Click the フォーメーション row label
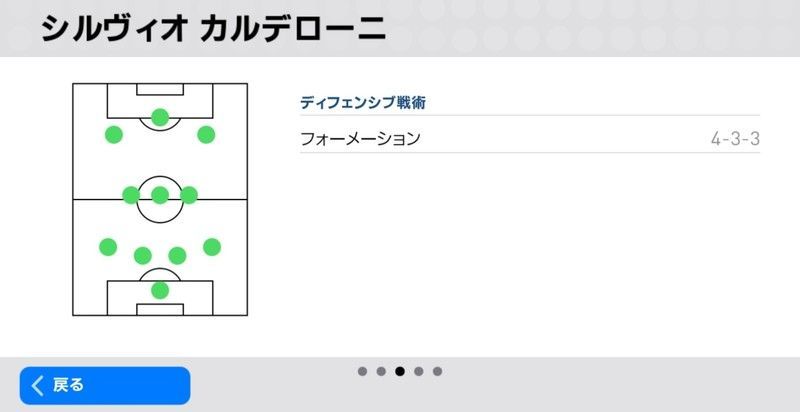This screenshot has width=800, height=412. 360,139
